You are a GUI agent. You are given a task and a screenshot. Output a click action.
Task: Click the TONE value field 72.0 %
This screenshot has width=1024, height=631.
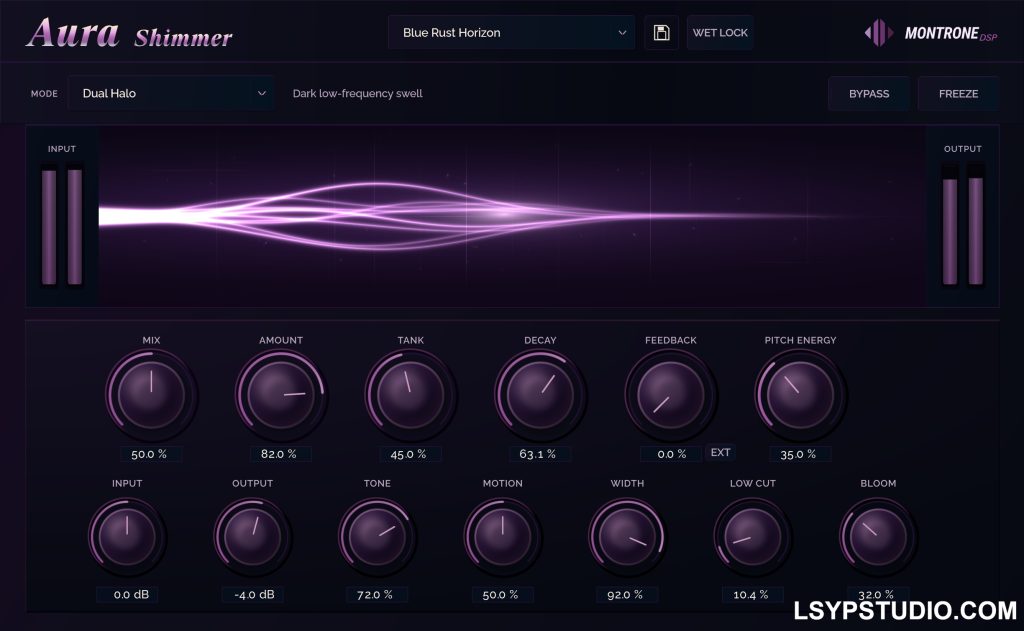click(x=377, y=594)
